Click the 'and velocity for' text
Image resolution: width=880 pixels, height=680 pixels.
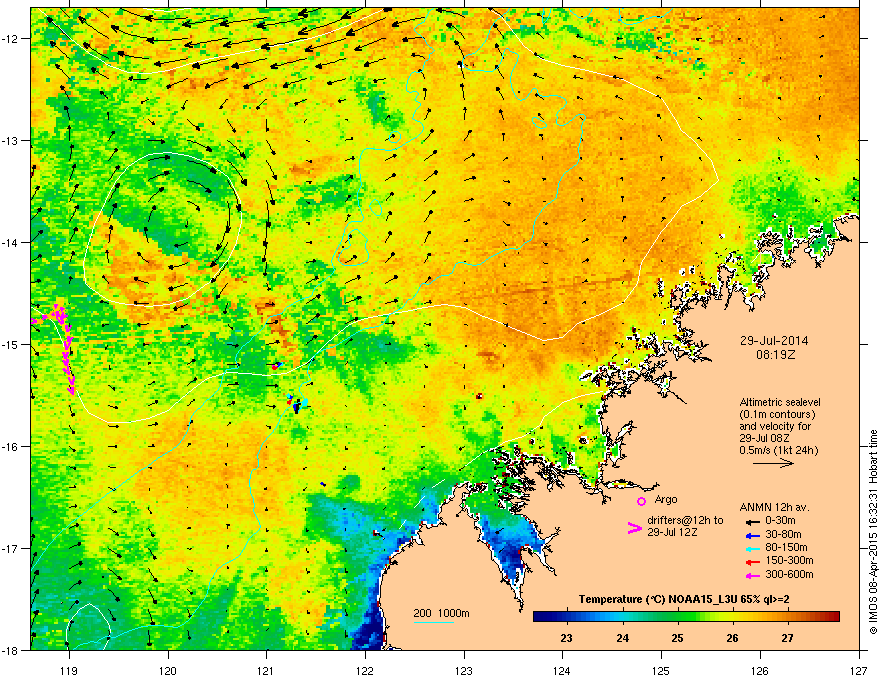tap(775, 426)
